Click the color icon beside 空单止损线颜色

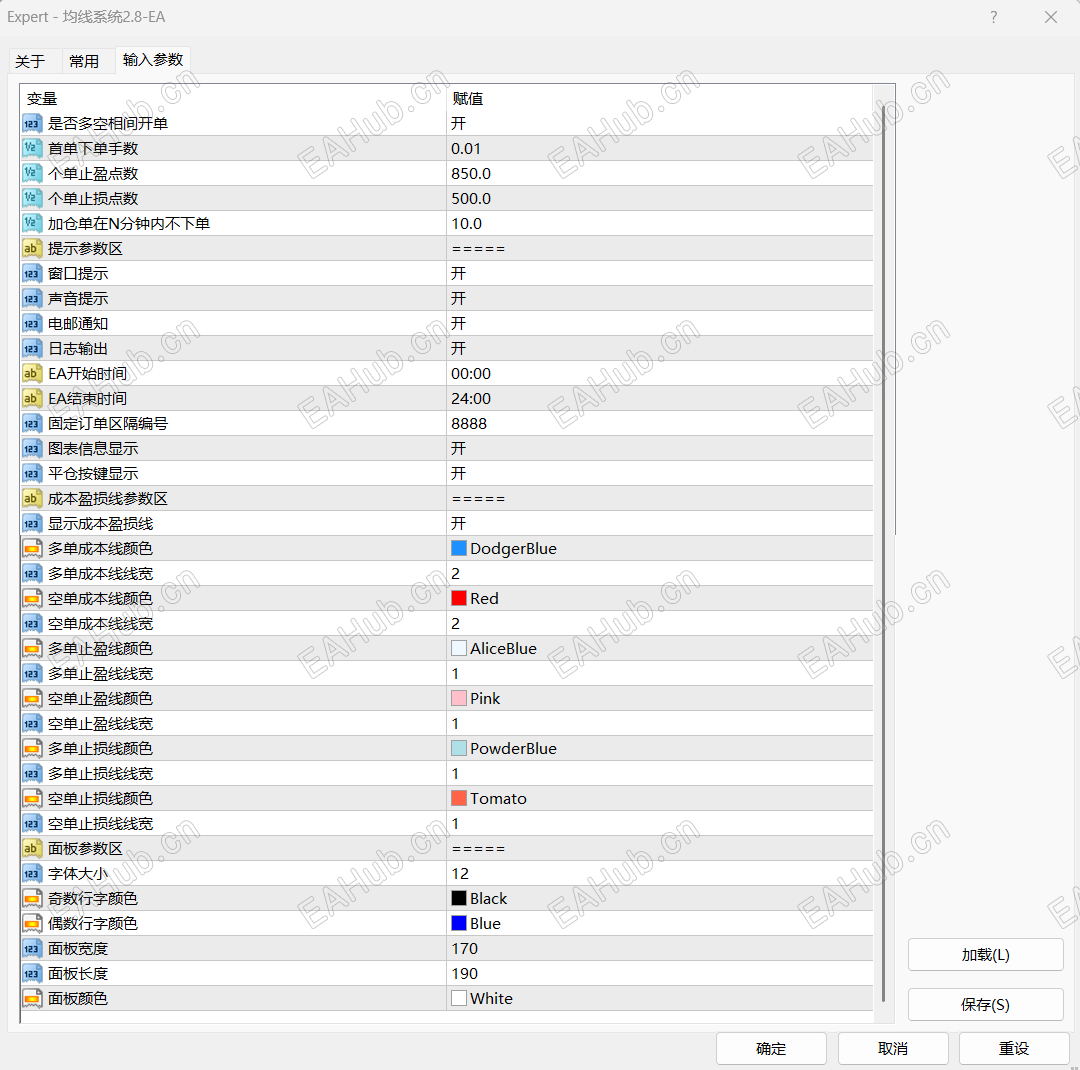coord(31,798)
